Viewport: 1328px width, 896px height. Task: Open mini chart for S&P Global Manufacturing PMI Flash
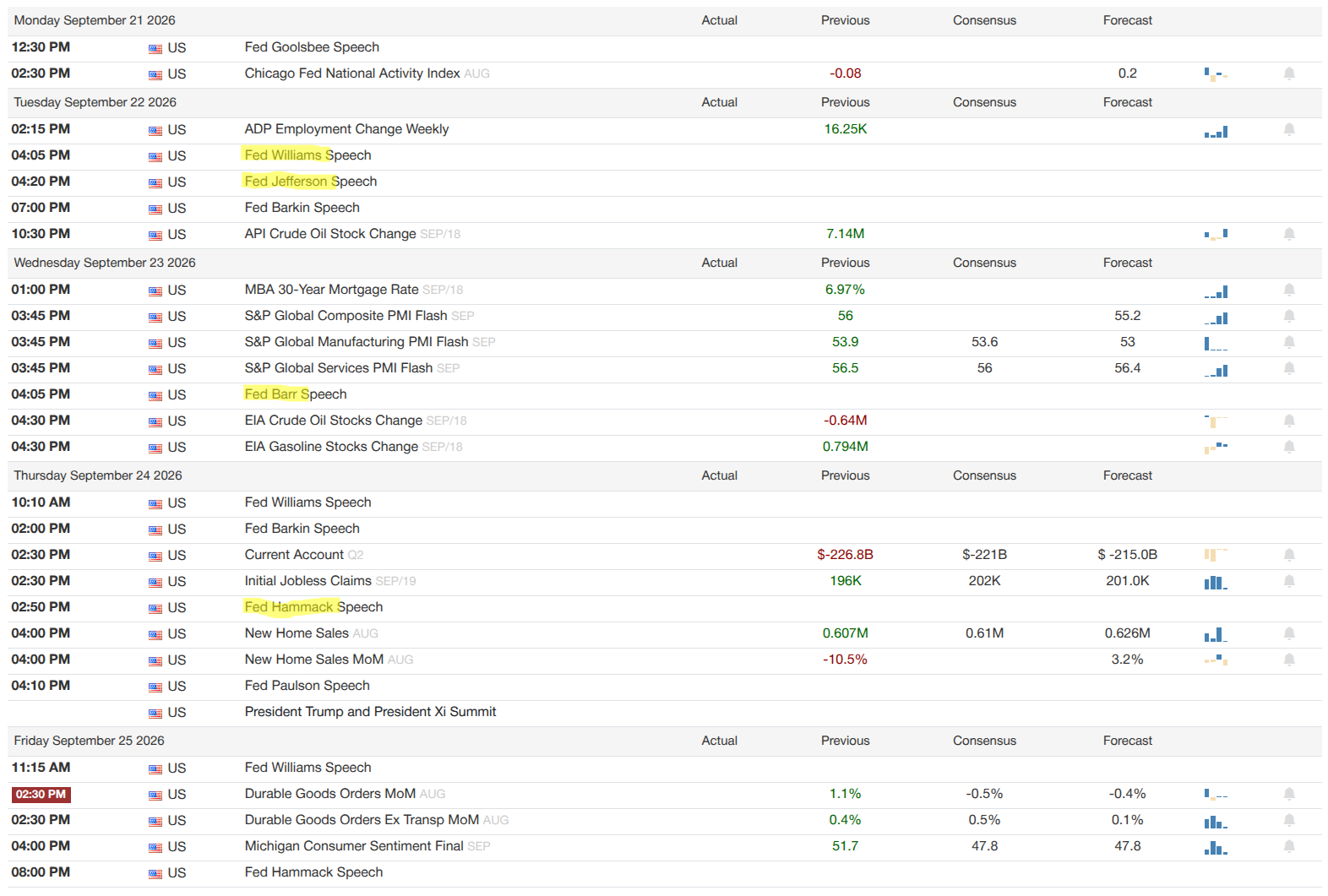point(1216,344)
